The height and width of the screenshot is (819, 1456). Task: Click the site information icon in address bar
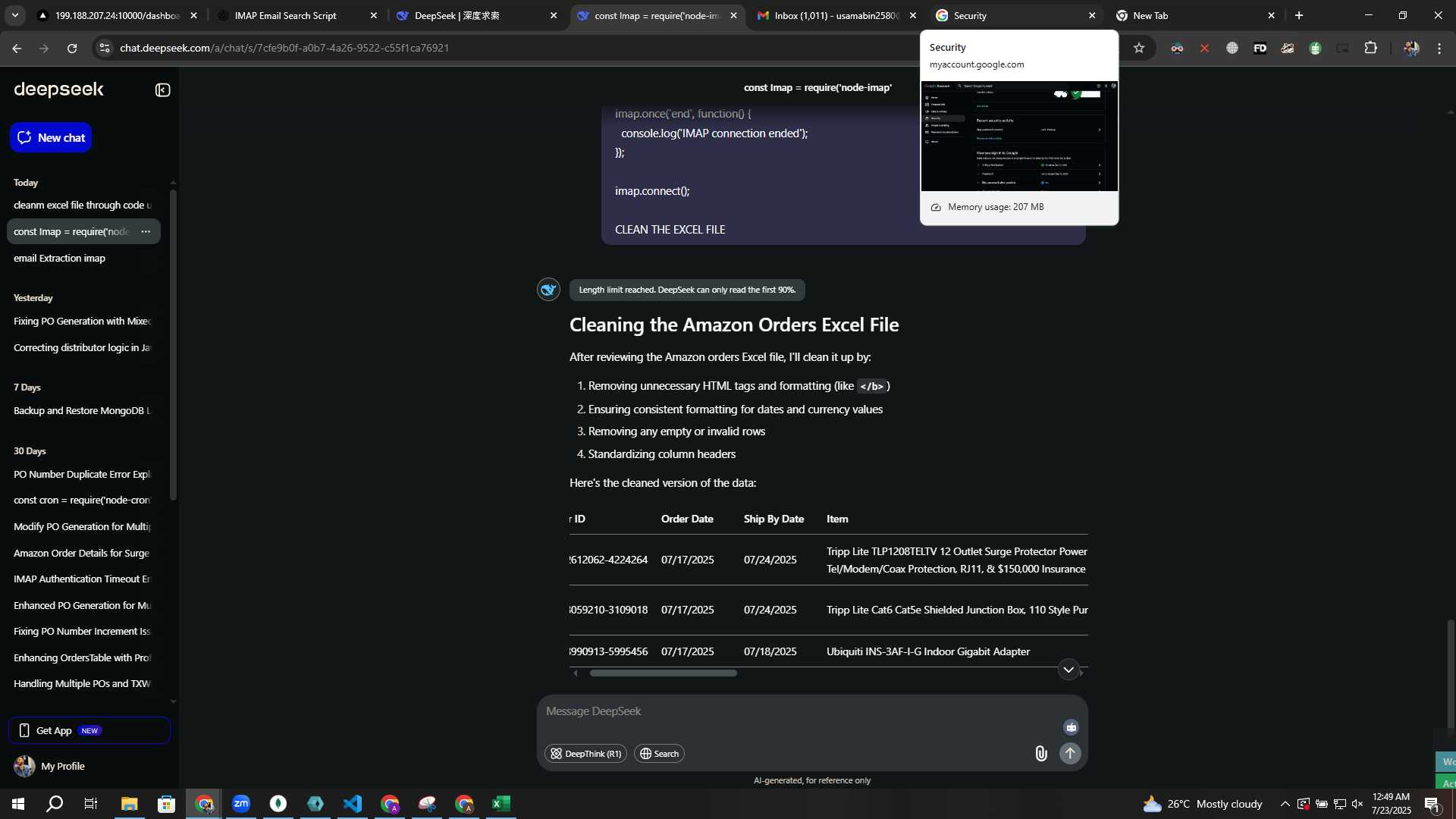[x=105, y=48]
